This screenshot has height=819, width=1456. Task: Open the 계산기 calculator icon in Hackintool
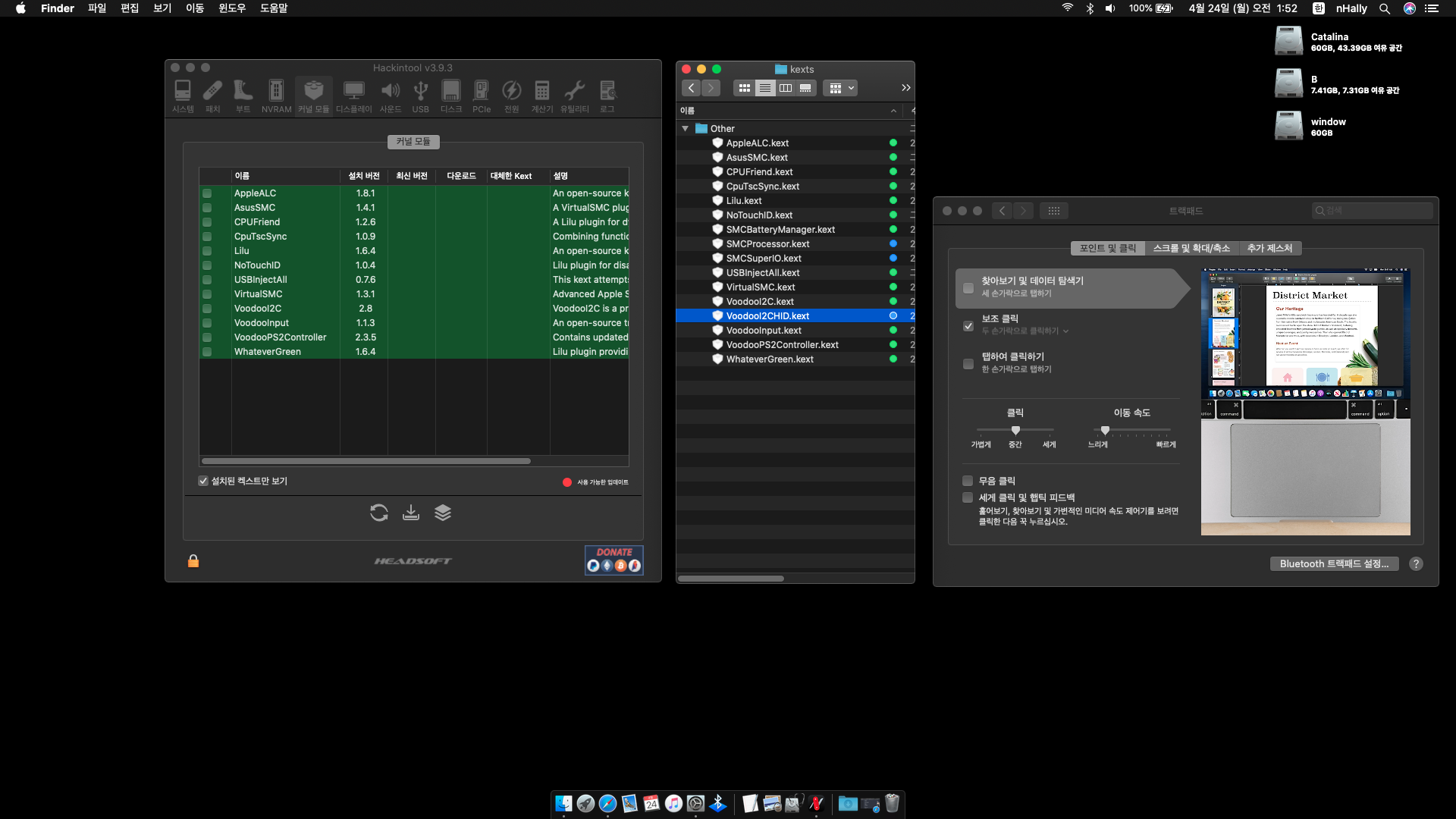[542, 96]
